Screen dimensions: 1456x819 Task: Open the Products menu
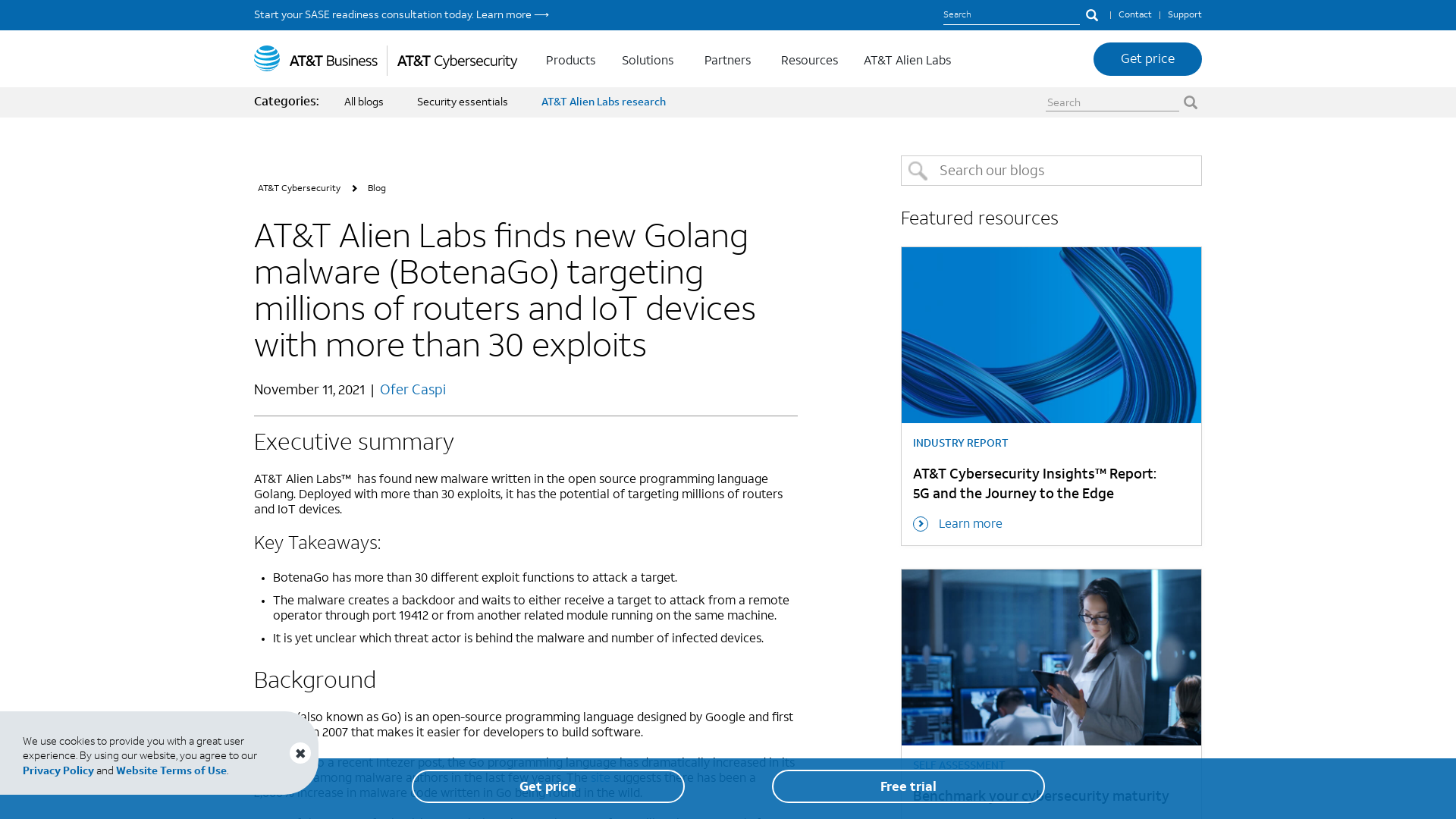coord(570,60)
